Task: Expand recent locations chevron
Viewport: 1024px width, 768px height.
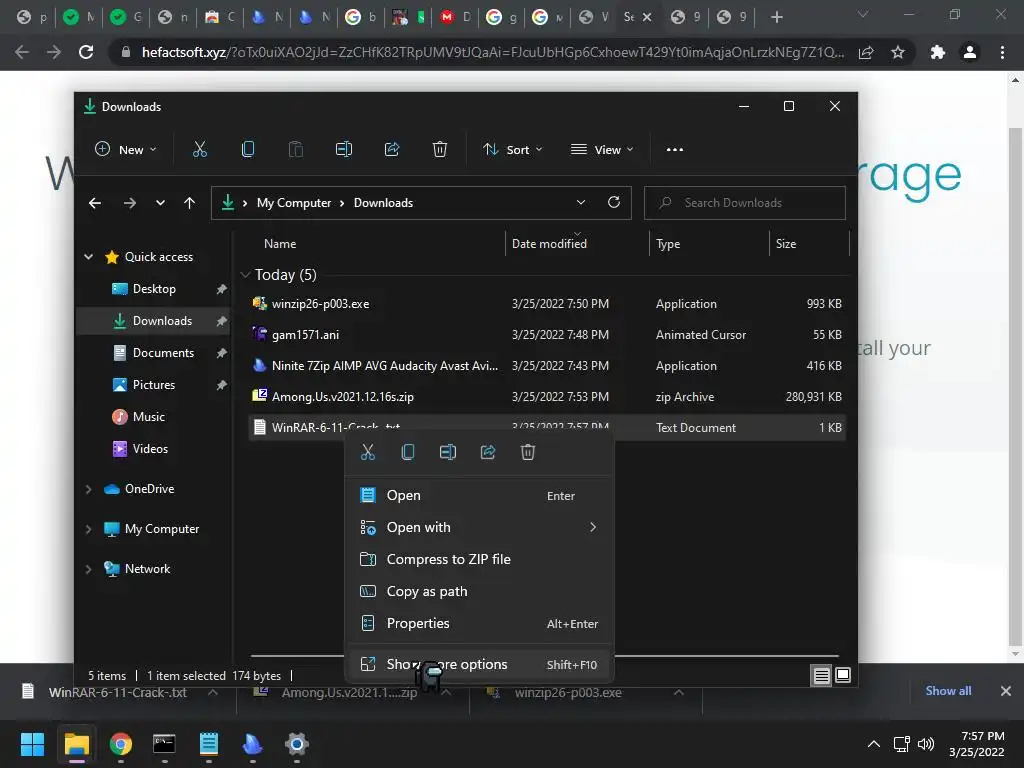Action: point(160,203)
